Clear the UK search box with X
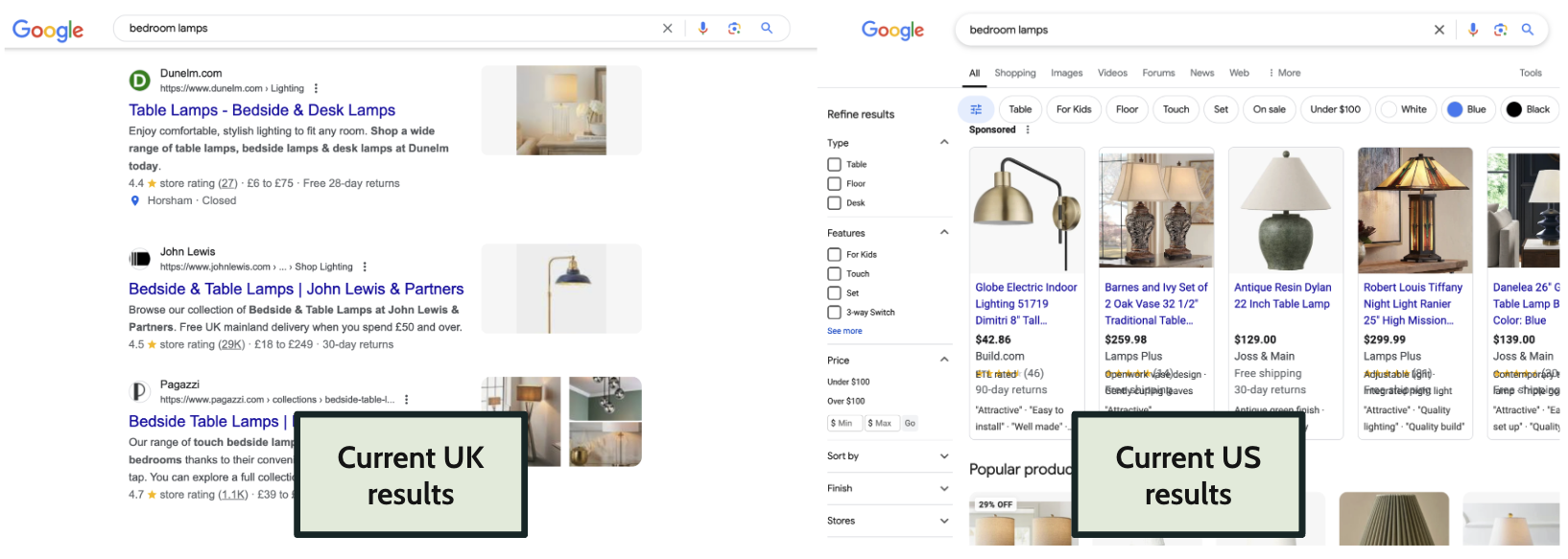 click(x=668, y=29)
